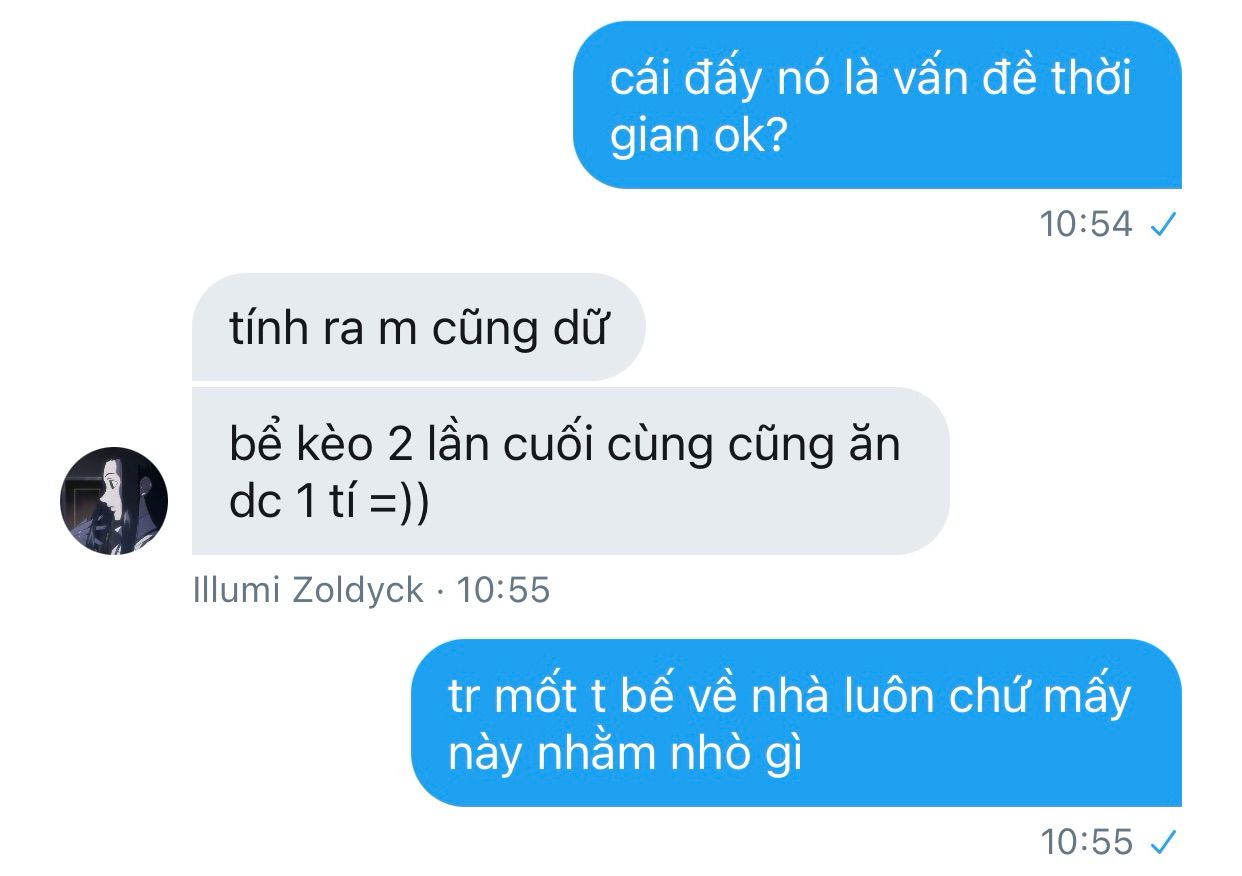Open Illumi Zoldyck's profile avatar
Viewport: 1242px width, 876px height.
[114, 501]
